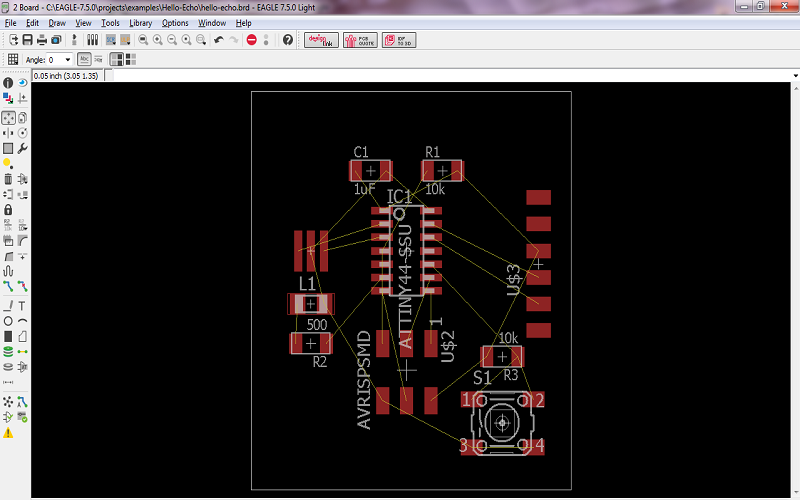Select the Route tool
Screen dimensions: 800x500
8,286
